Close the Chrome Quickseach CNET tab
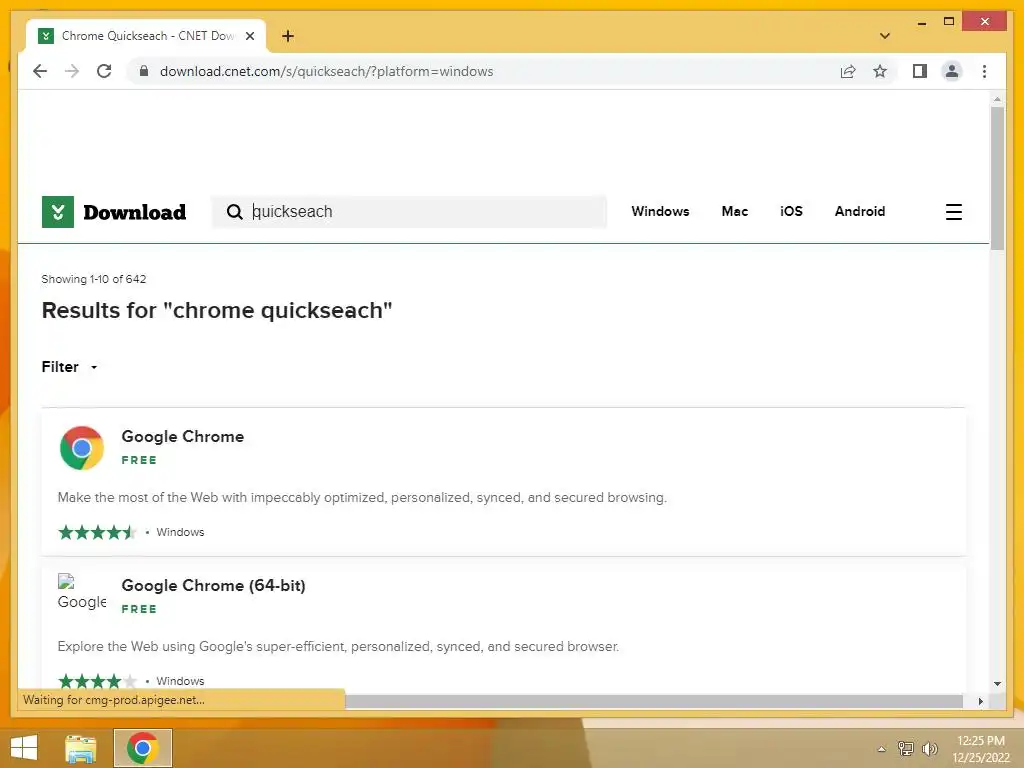Viewport: 1024px width, 768px height. pos(249,36)
